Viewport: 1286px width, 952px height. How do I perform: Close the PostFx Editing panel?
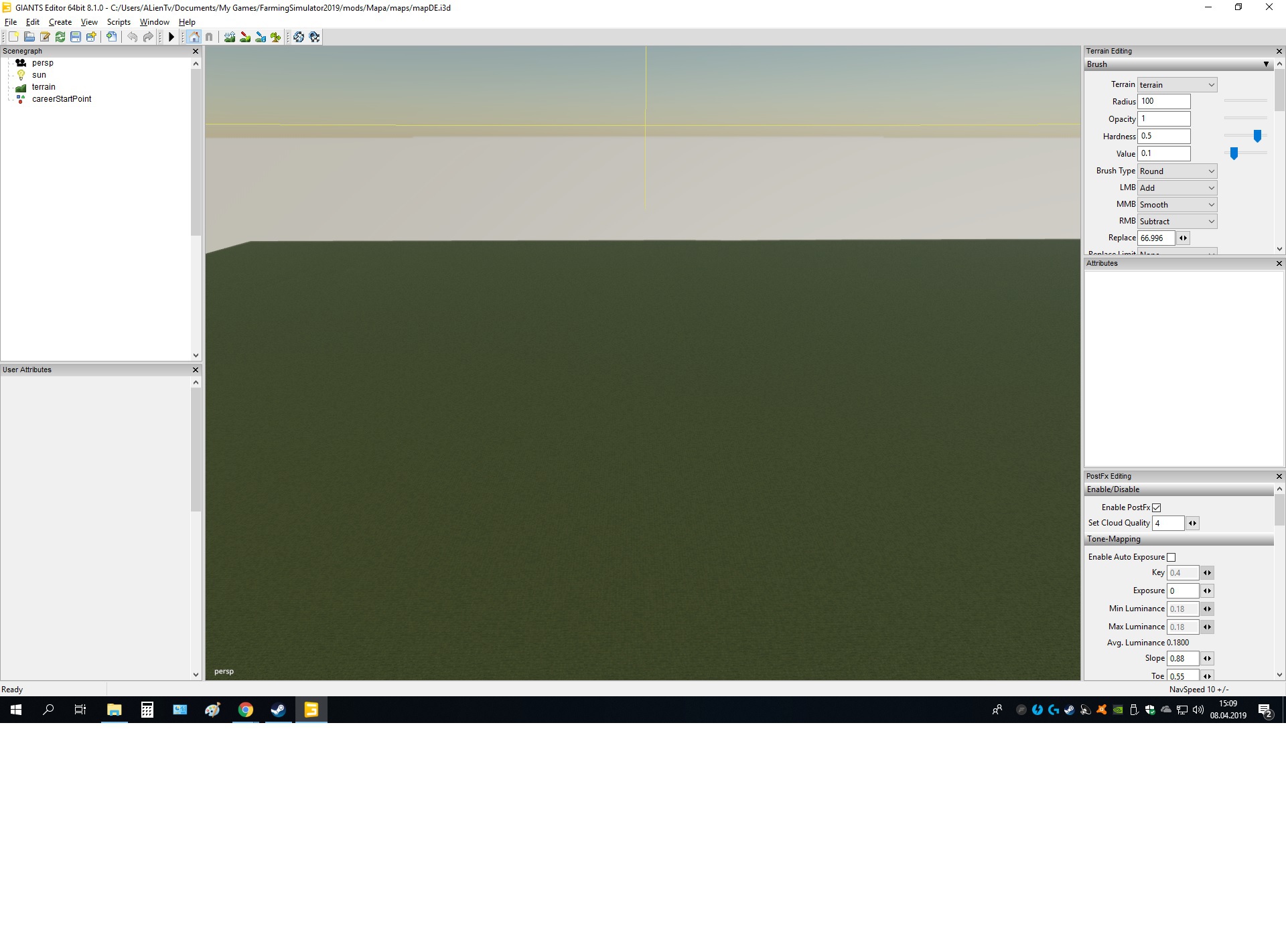click(x=1279, y=476)
